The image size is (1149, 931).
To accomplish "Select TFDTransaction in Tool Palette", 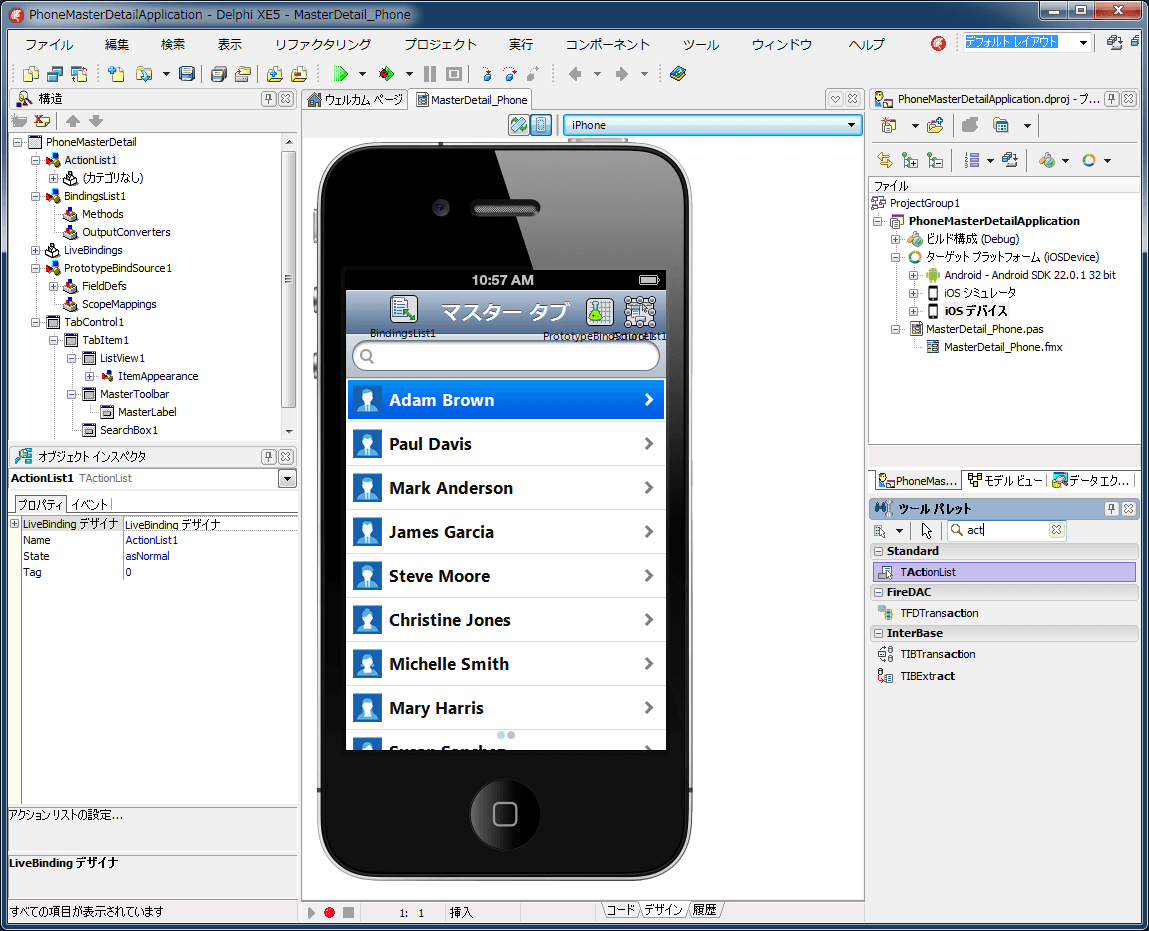I will pos(939,613).
